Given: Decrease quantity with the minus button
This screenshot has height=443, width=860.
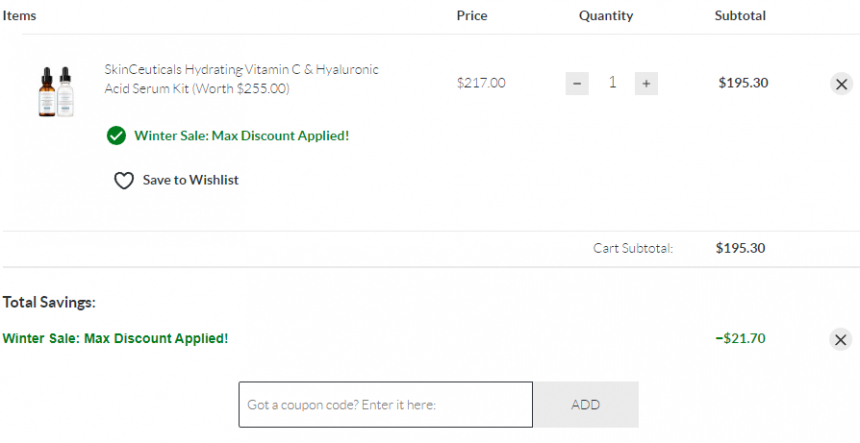Looking at the screenshot, I should (x=577, y=84).
